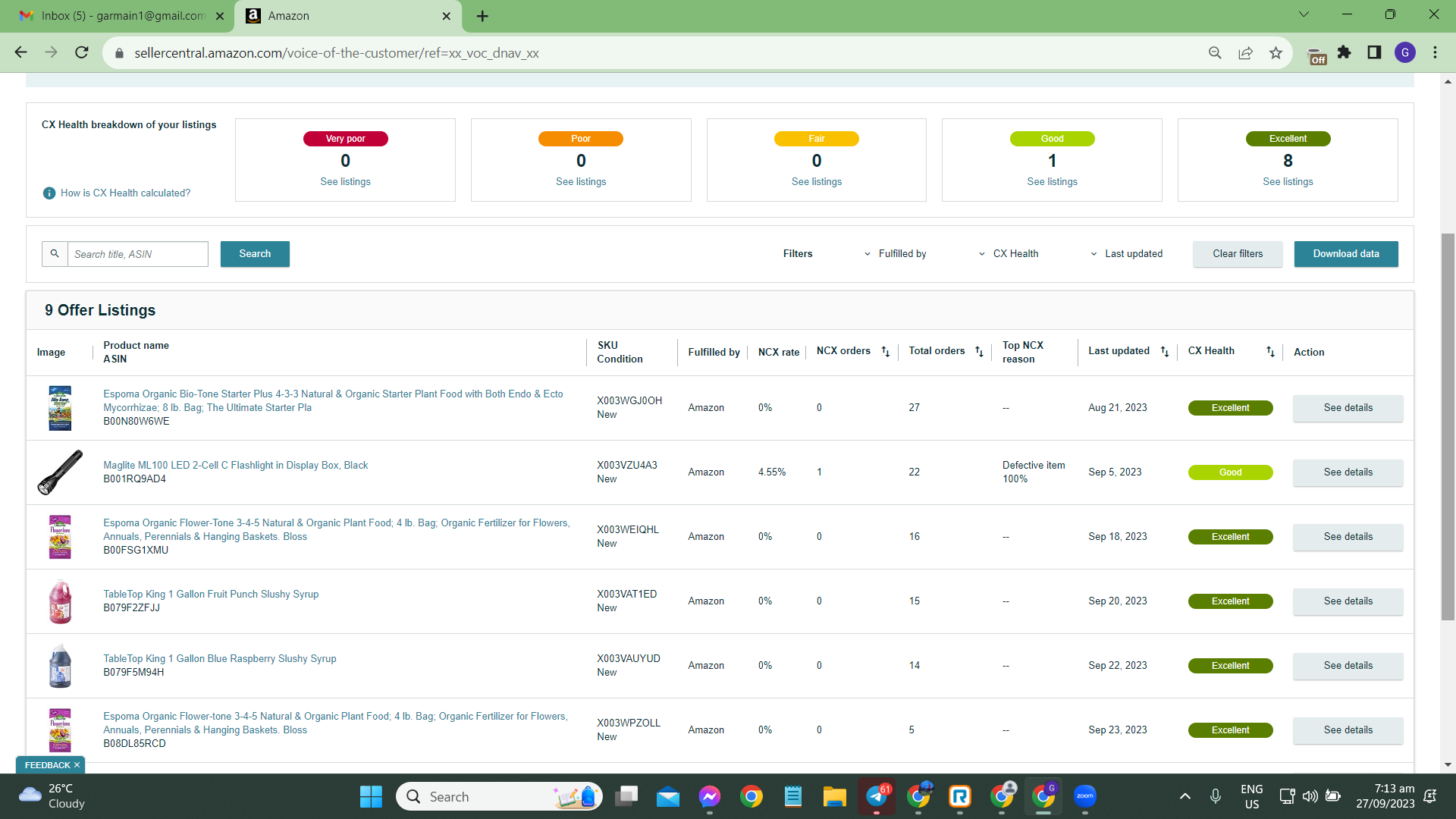
Task: Click the Windows taskbar Search box
Action: [499, 796]
